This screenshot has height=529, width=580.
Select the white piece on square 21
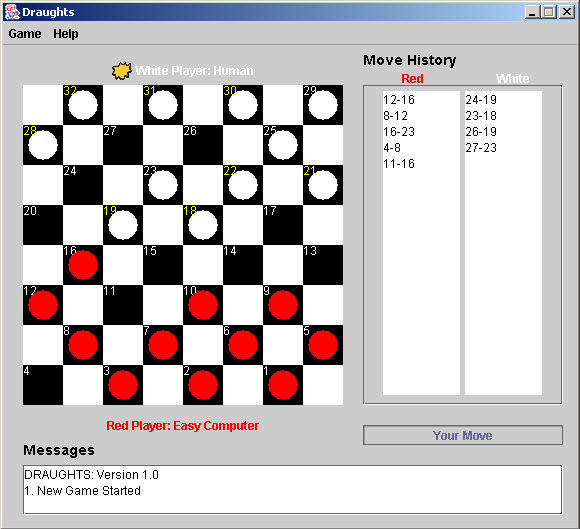323,185
